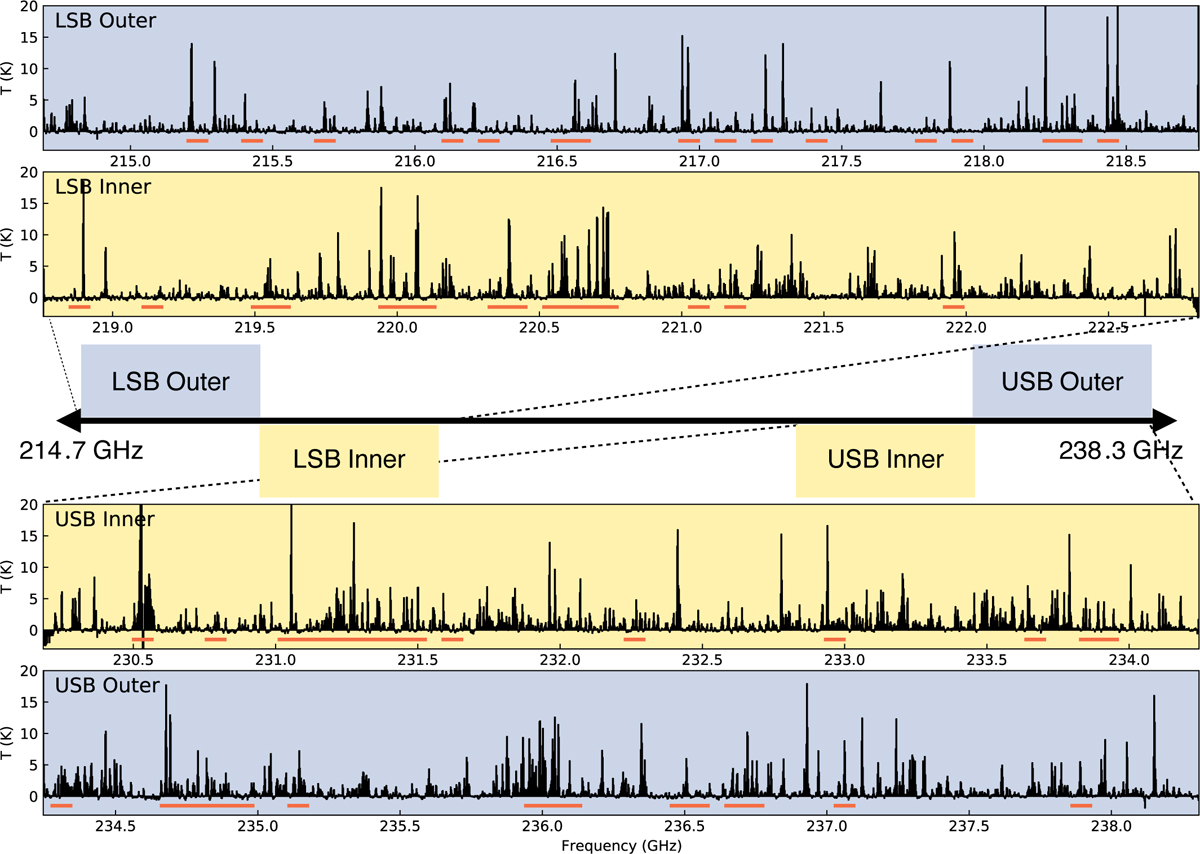Click the Frequency (GHz) axis label

pyautogui.click(x=621, y=844)
